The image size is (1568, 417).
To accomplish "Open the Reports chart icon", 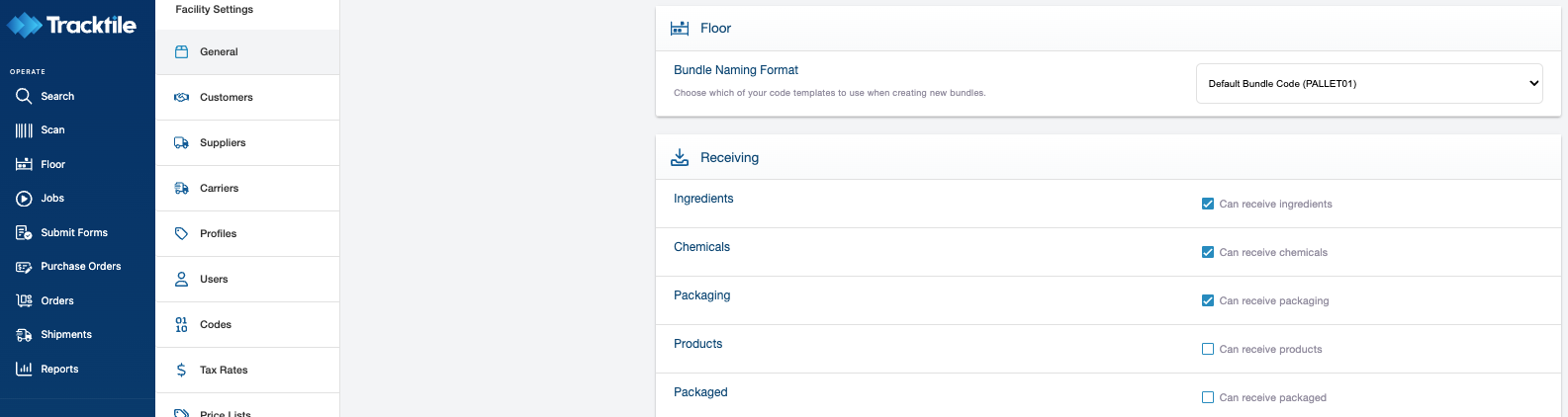I will [x=24, y=369].
